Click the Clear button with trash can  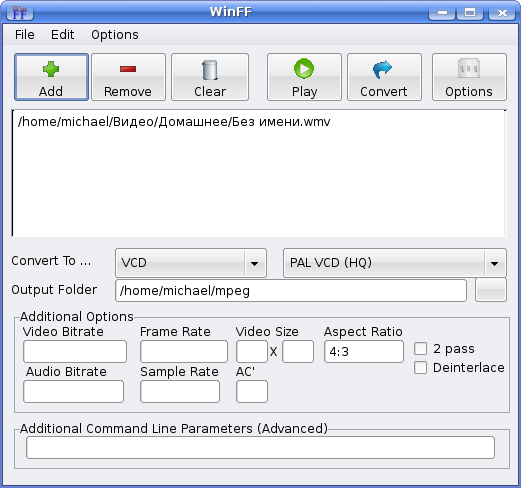[x=210, y=77]
